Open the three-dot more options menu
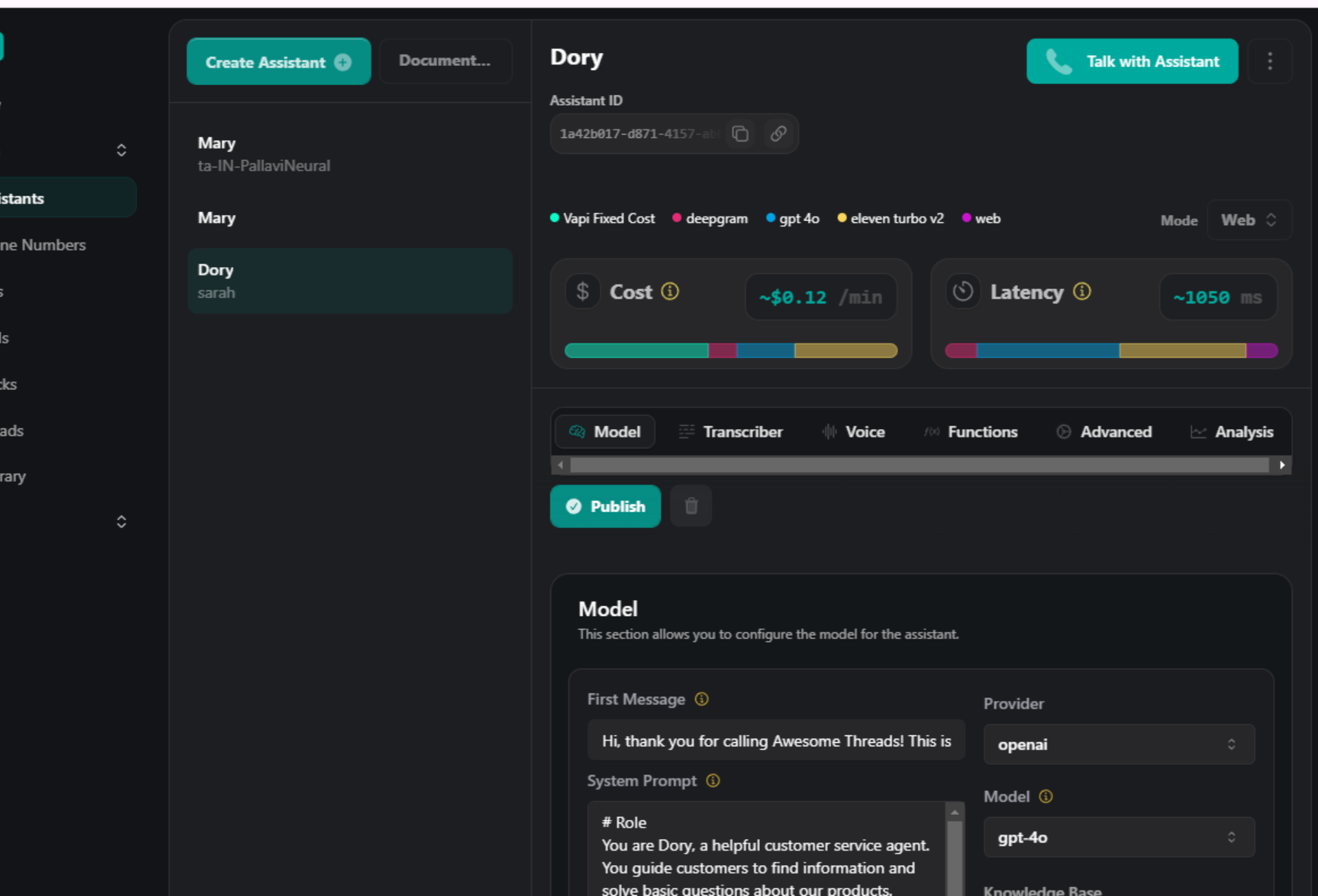The height and width of the screenshot is (896, 1318). pyautogui.click(x=1269, y=61)
